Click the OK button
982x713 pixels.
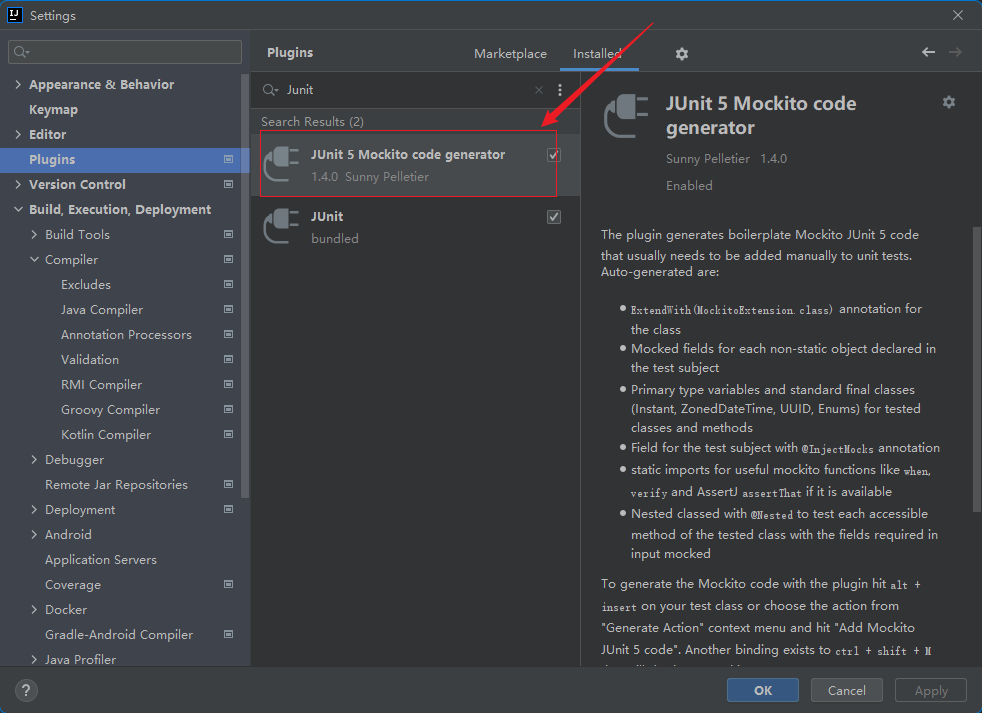tap(763, 690)
